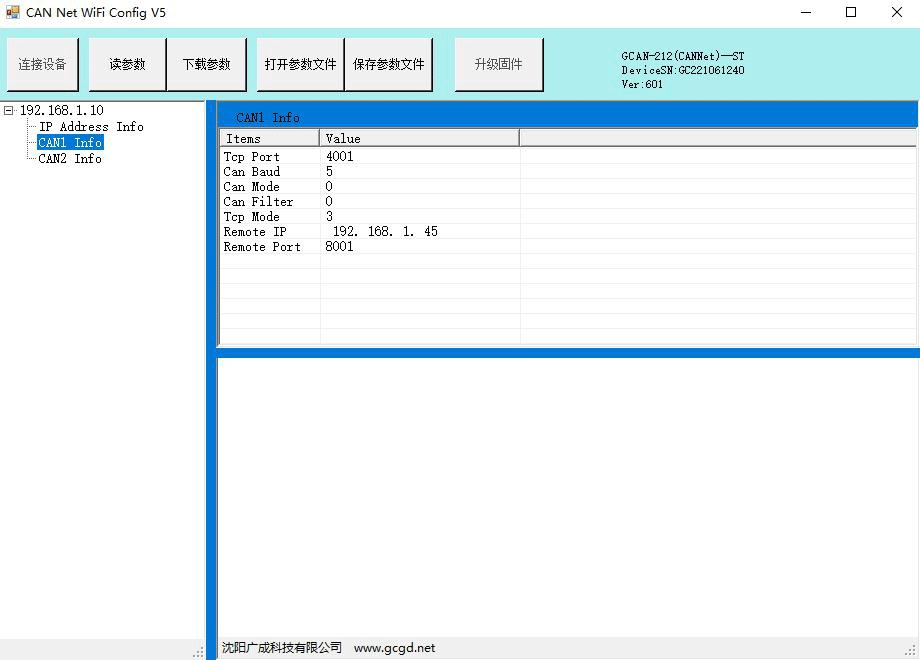Click the Items column header

pos(268,138)
